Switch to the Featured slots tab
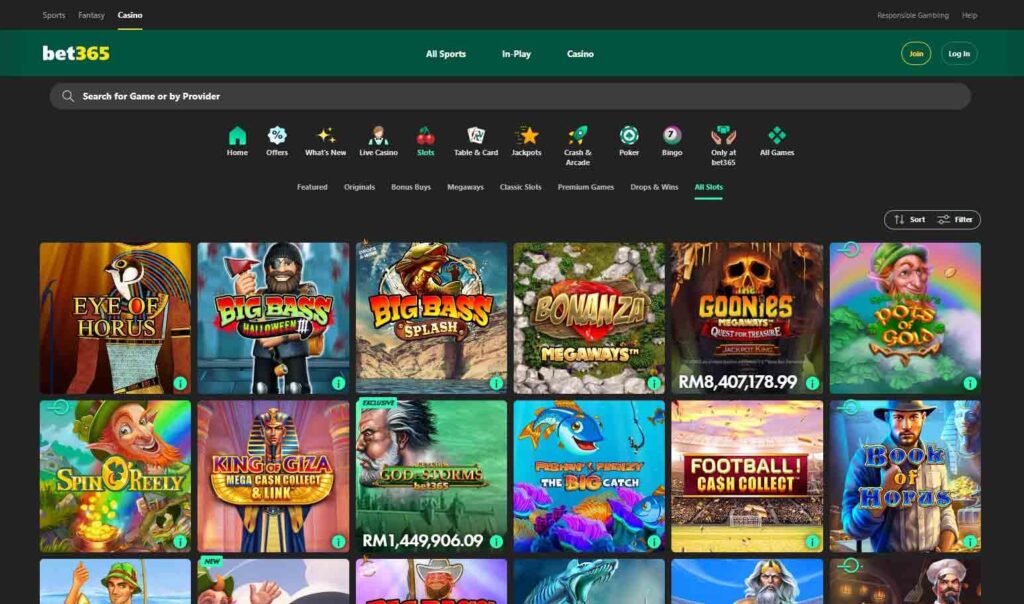Image resolution: width=1024 pixels, height=604 pixels. click(x=312, y=187)
